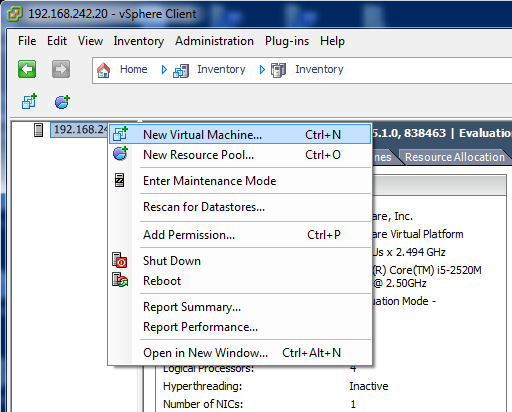Click the first Inventory breadcrumb text
The width and height of the screenshot is (512, 412).
[221, 69]
